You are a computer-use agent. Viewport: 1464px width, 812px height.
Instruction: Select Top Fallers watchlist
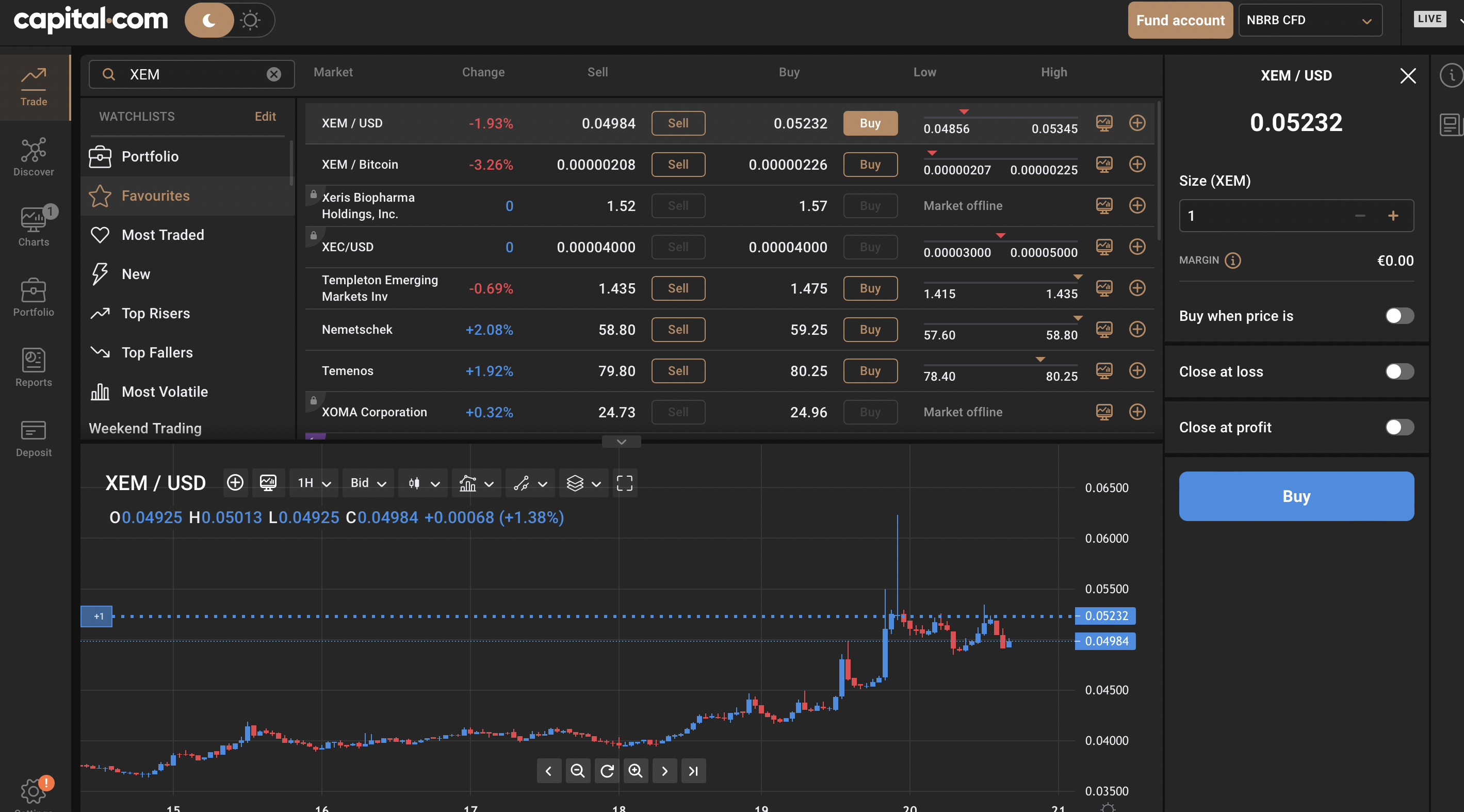pos(188,352)
